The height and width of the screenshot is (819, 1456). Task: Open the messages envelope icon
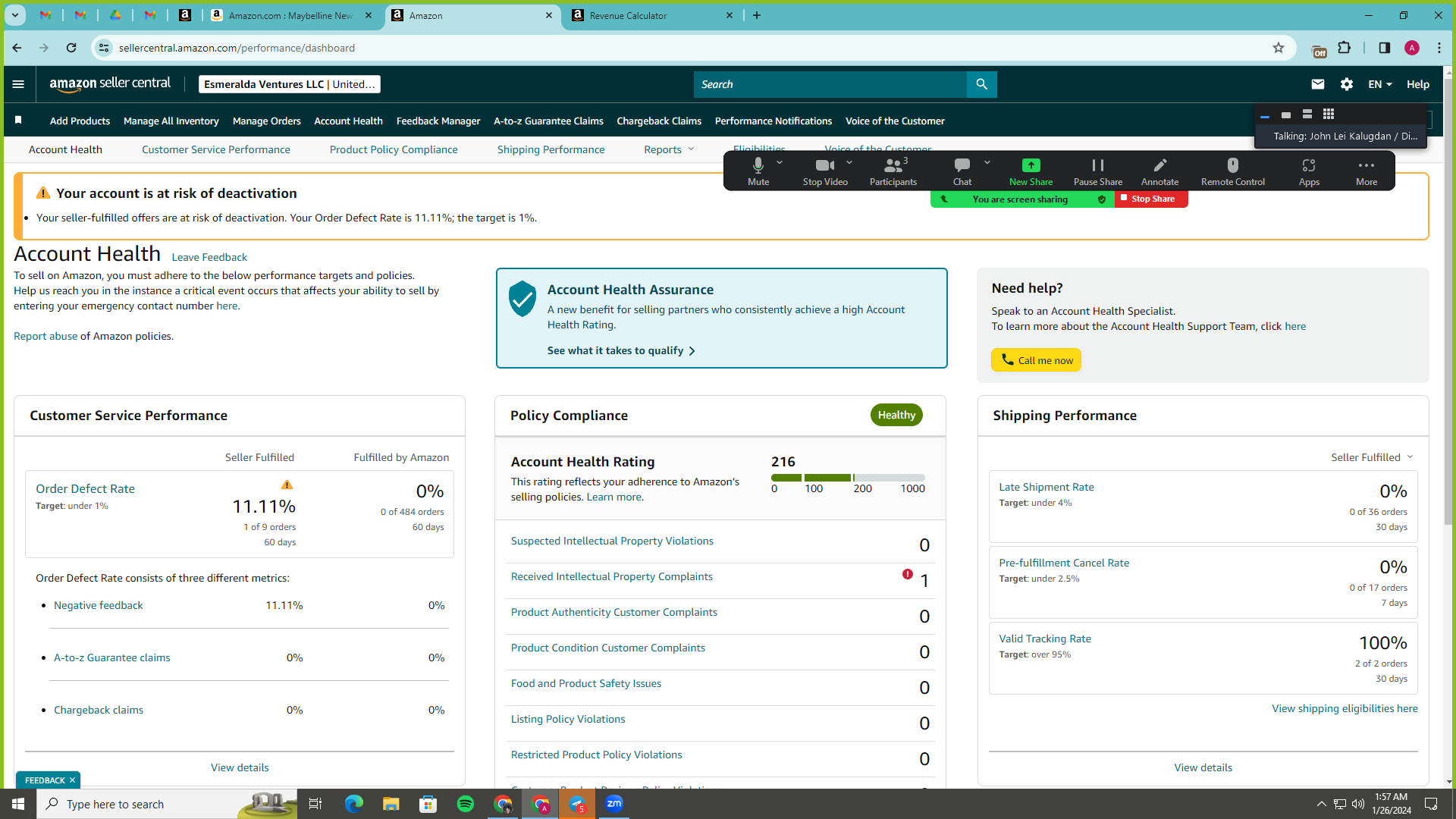(1318, 84)
